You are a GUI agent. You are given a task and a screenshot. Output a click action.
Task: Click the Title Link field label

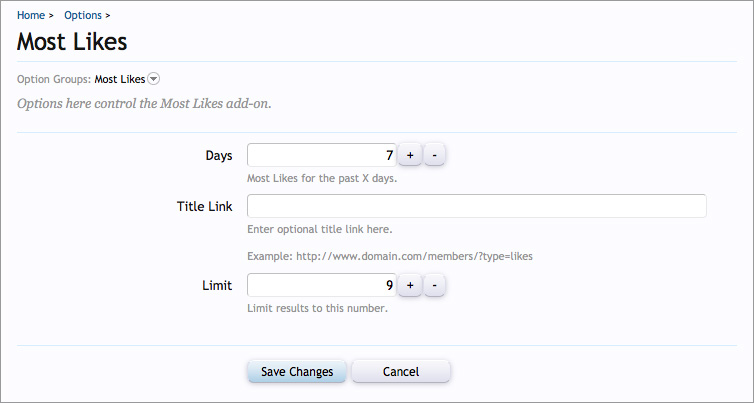click(204, 206)
